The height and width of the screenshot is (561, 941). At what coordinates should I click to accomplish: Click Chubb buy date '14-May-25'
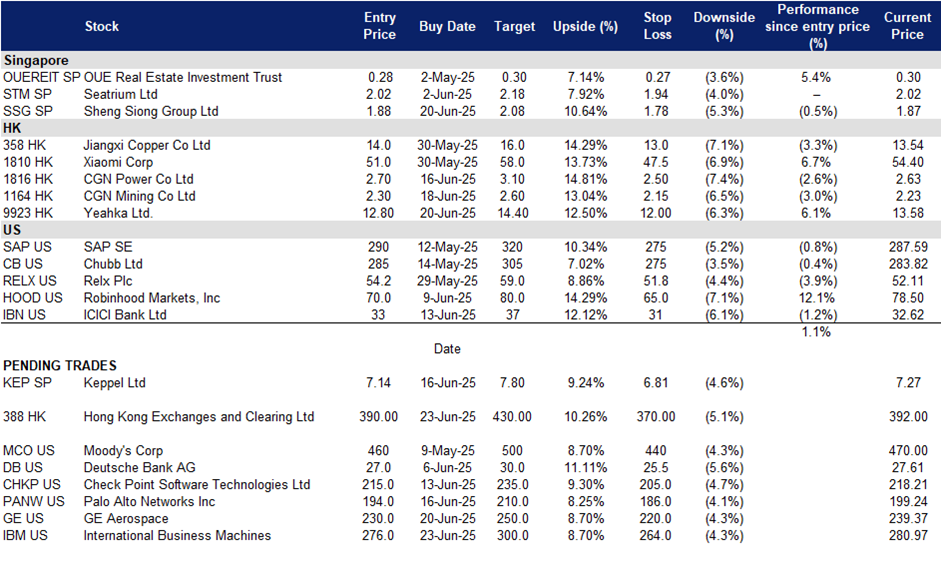point(448,263)
